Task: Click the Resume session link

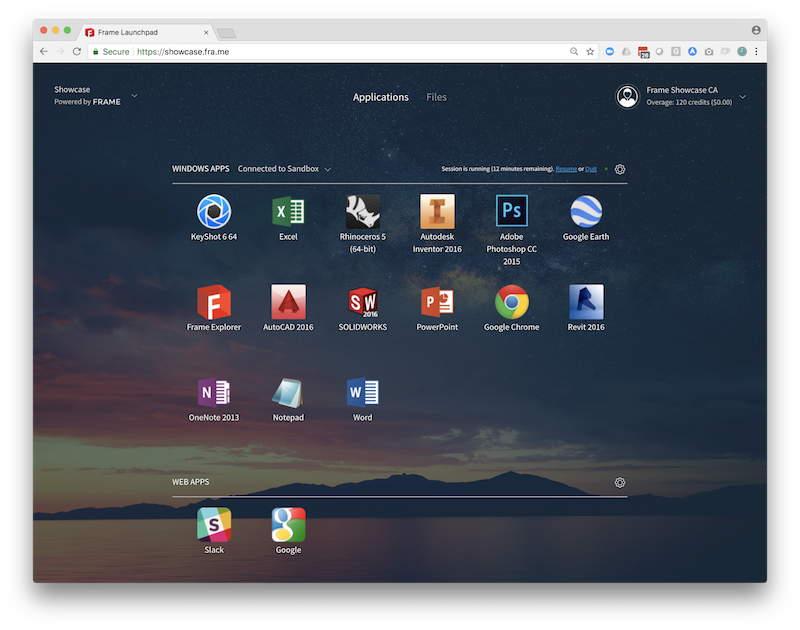Action: coord(566,169)
